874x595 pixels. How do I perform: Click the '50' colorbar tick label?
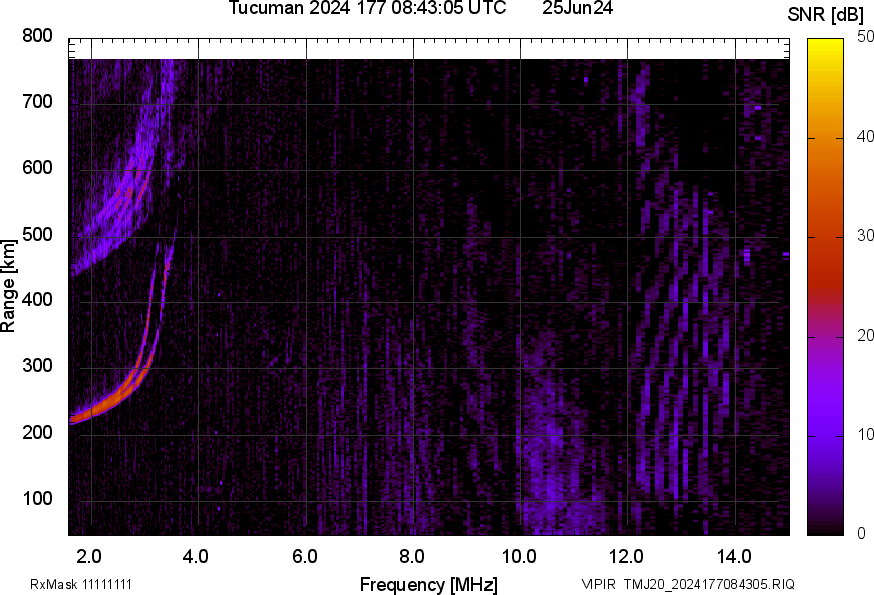coord(865,37)
